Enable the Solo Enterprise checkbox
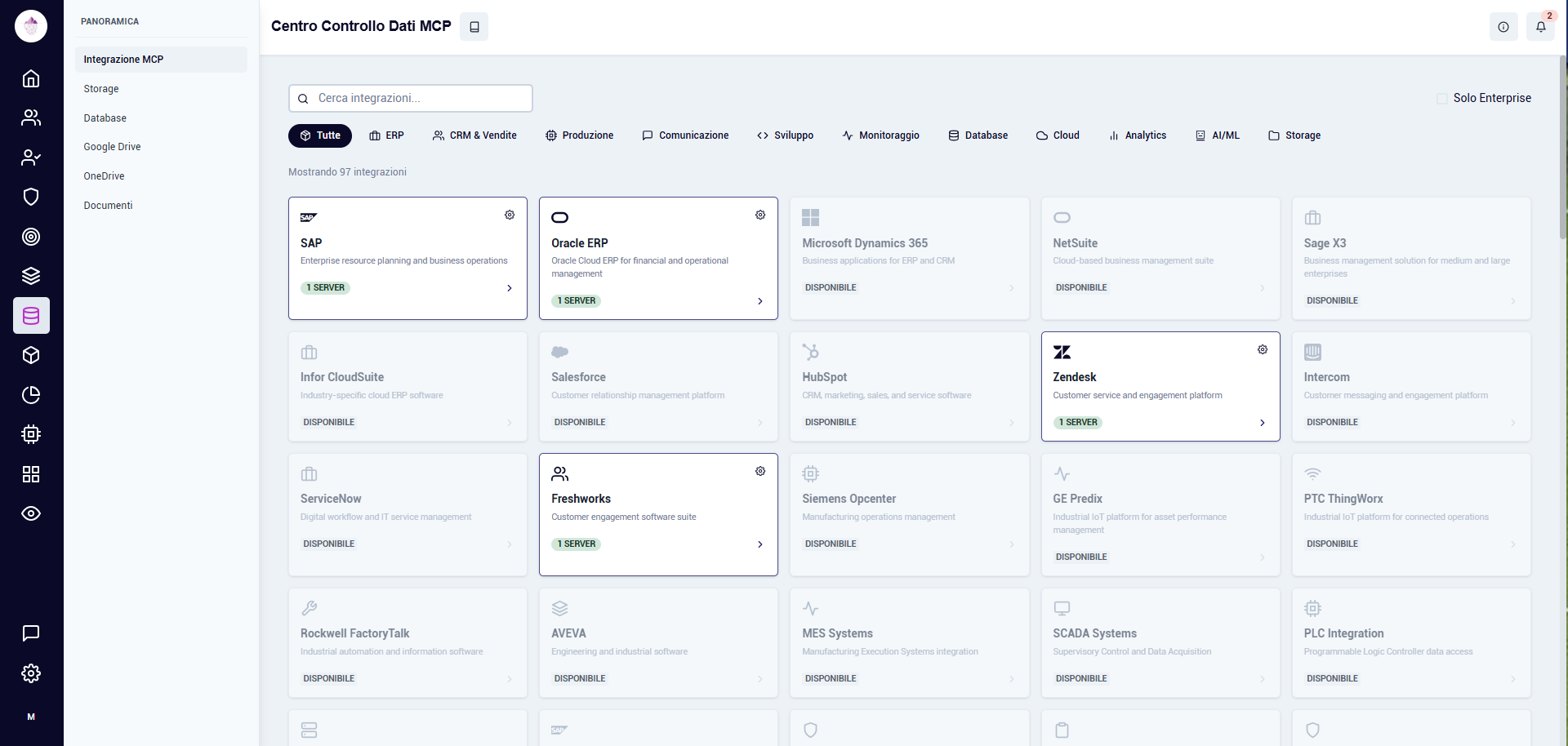 pyautogui.click(x=1444, y=98)
